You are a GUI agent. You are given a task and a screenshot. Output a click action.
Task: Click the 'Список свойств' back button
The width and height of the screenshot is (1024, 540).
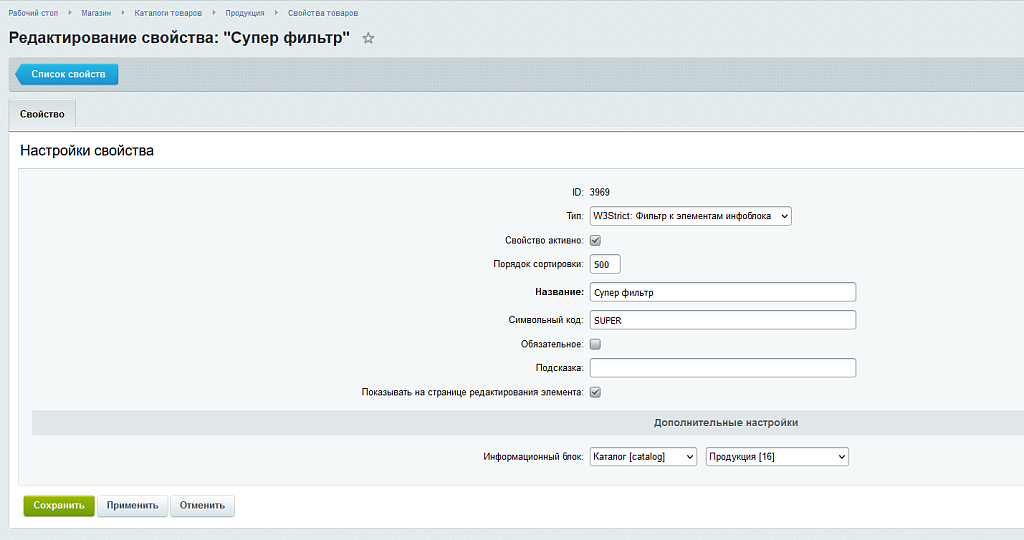click(68, 74)
